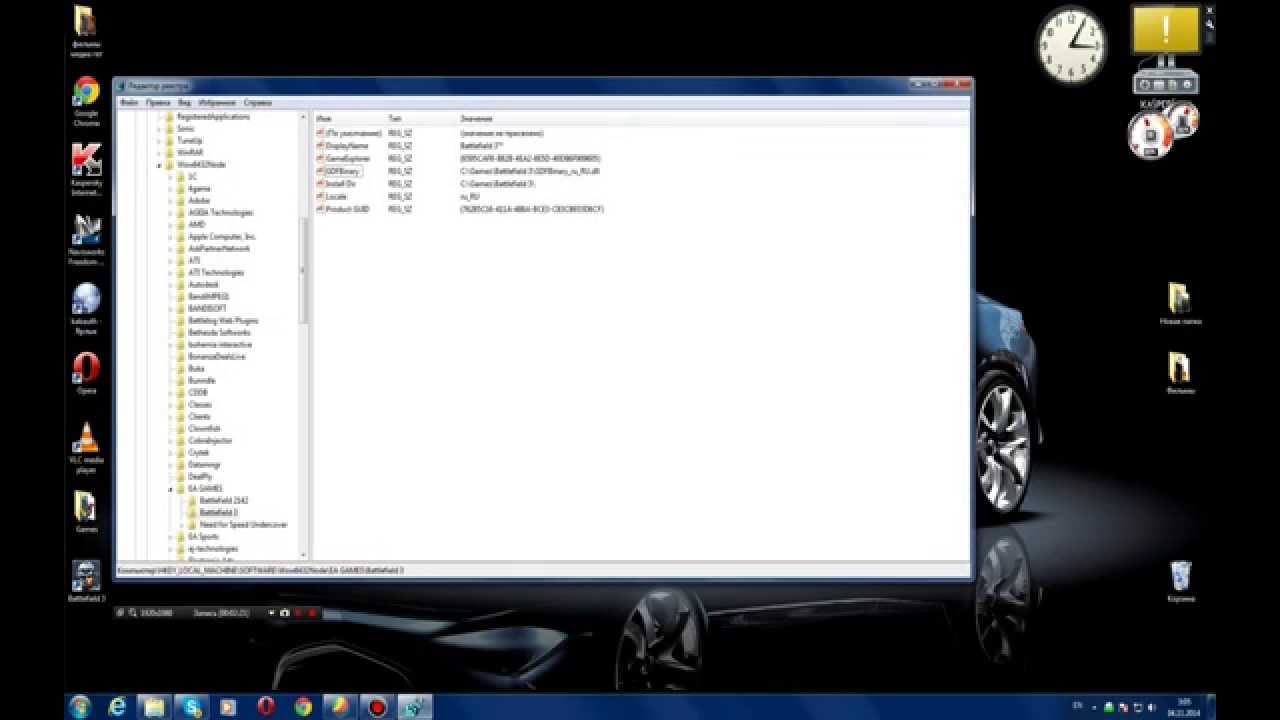
Task: Select the GameExplorer value
Action: (x=347, y=159)
